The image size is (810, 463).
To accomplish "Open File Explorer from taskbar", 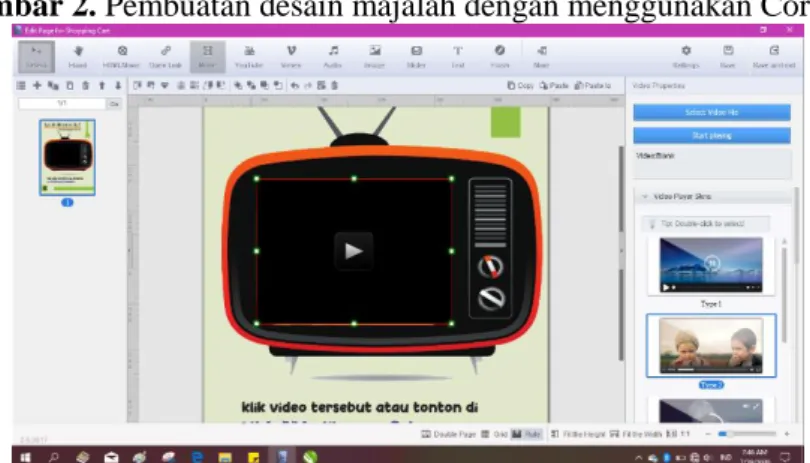I will coord(225,457).
